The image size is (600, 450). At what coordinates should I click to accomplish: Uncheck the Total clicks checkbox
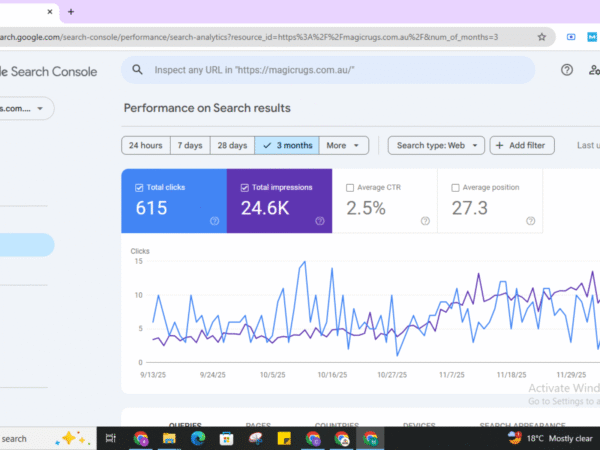click(138, 187)
